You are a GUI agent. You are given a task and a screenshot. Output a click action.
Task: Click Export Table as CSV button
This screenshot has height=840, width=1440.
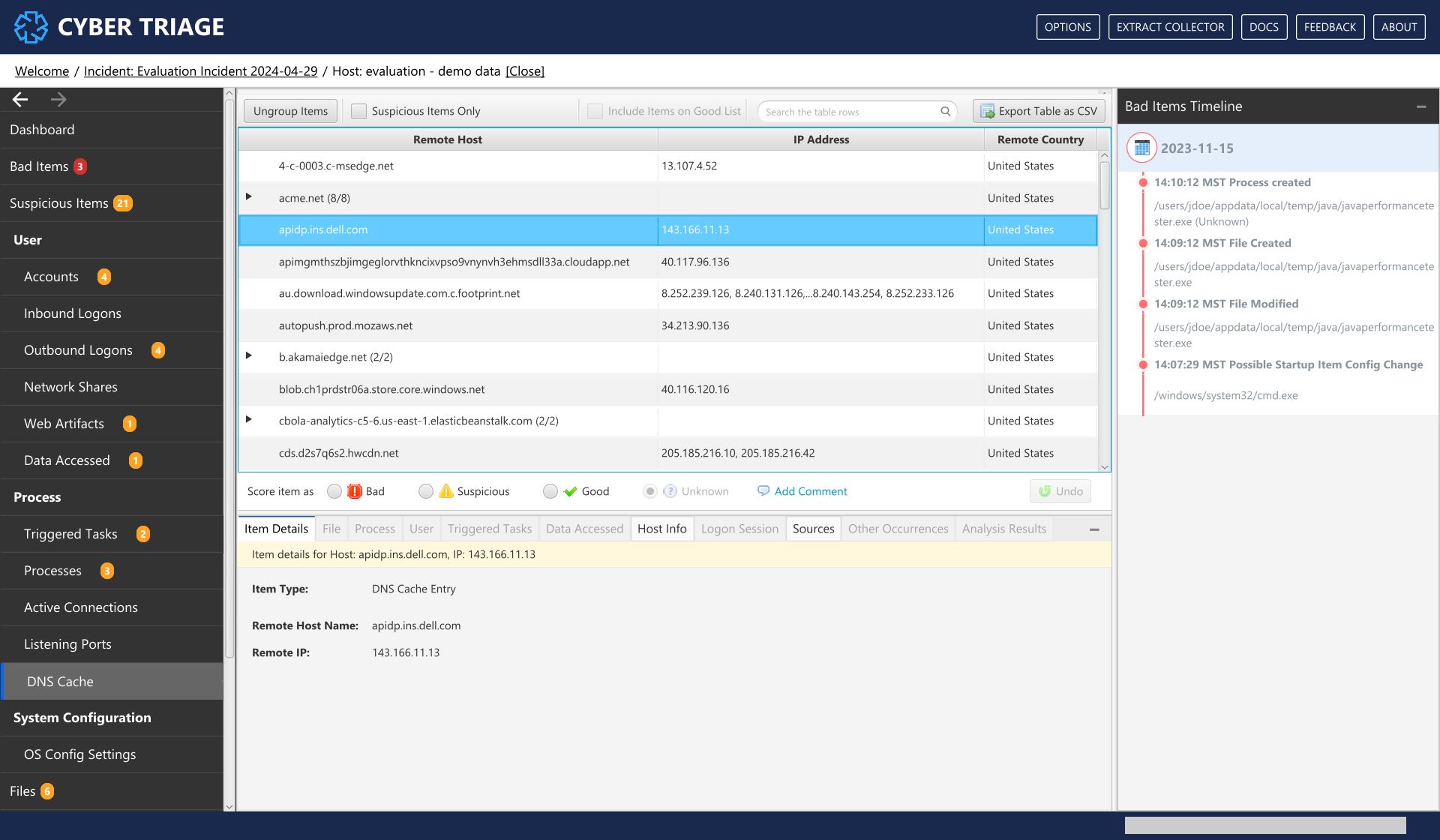pyautogui.click(x=1039, y=111)
